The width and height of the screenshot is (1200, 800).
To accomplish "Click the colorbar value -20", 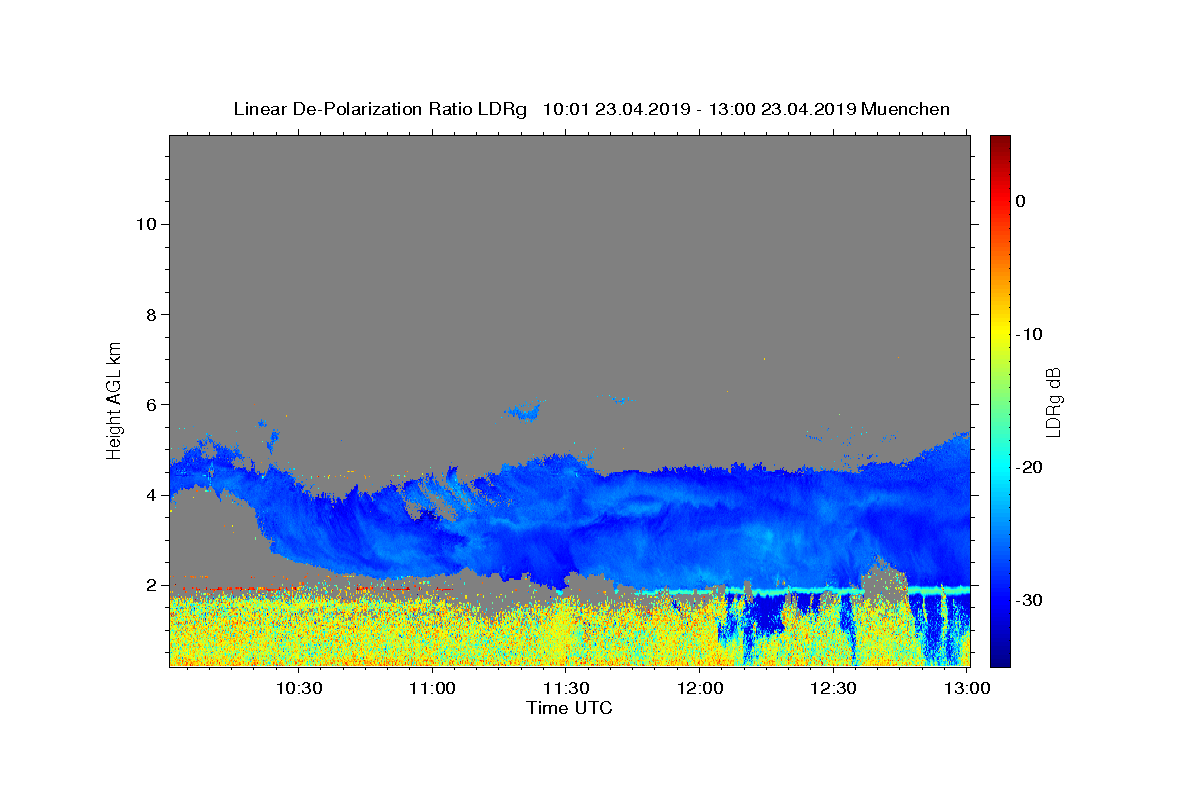I will pos(1030,467).
